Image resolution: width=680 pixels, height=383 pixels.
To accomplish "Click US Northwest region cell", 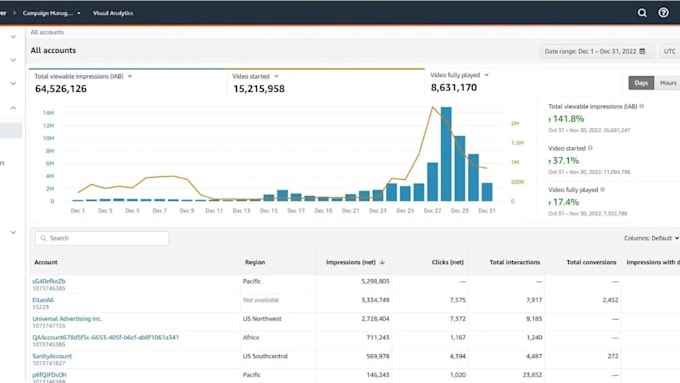I will tap(262, 318).
